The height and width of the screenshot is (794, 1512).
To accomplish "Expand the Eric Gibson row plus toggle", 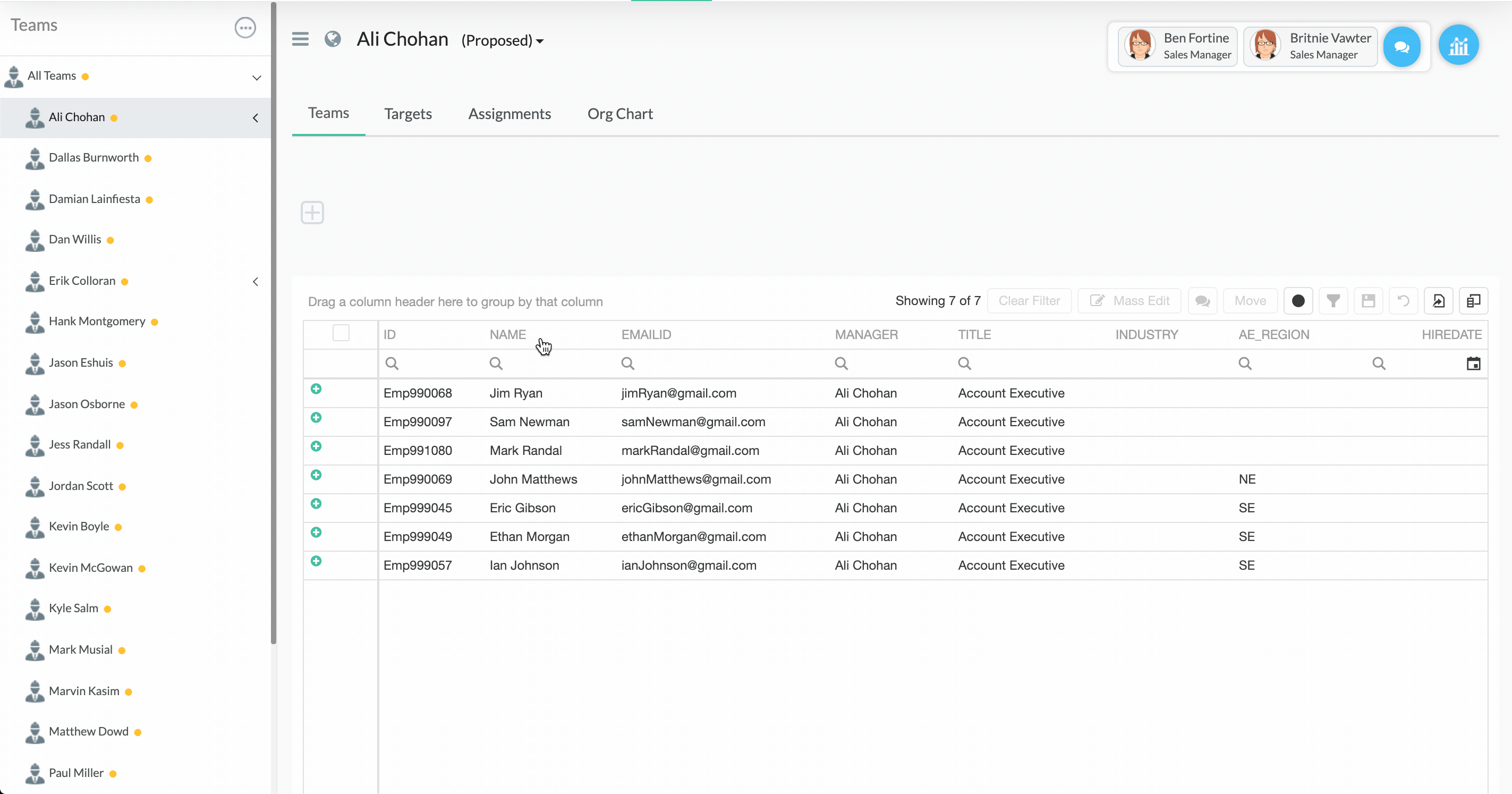I will click(x=316, y=504).
